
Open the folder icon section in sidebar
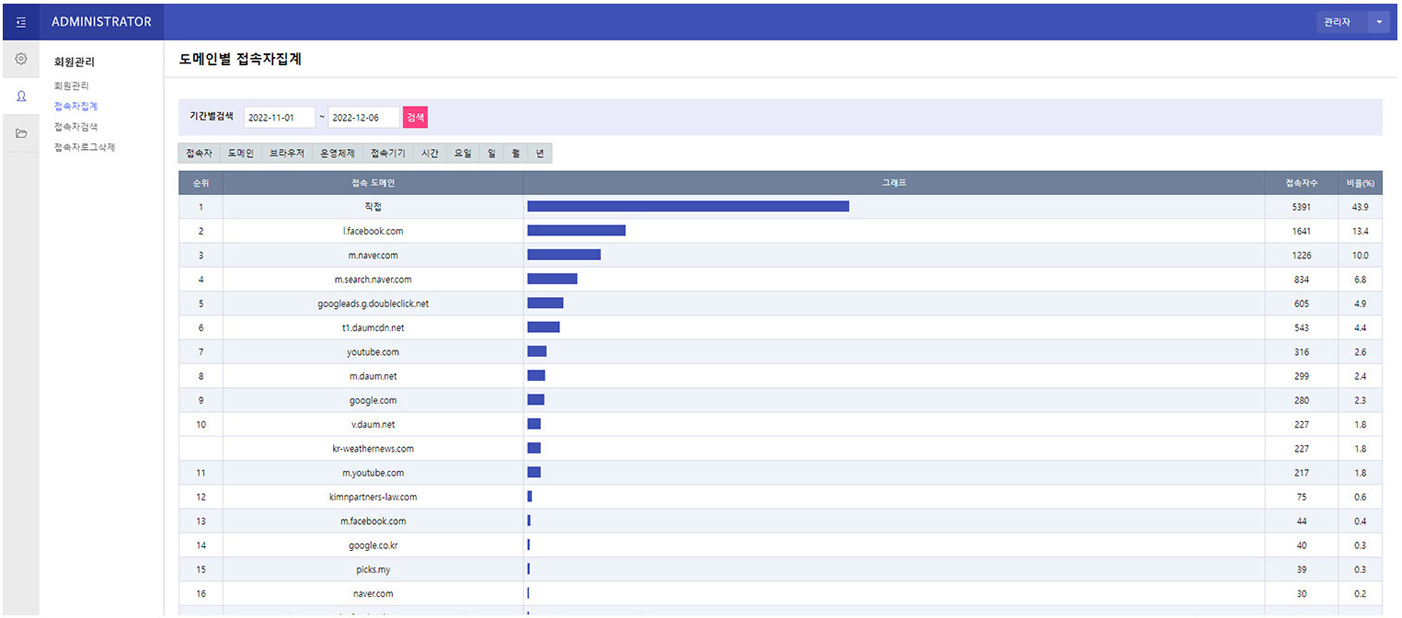pos(21,133)
